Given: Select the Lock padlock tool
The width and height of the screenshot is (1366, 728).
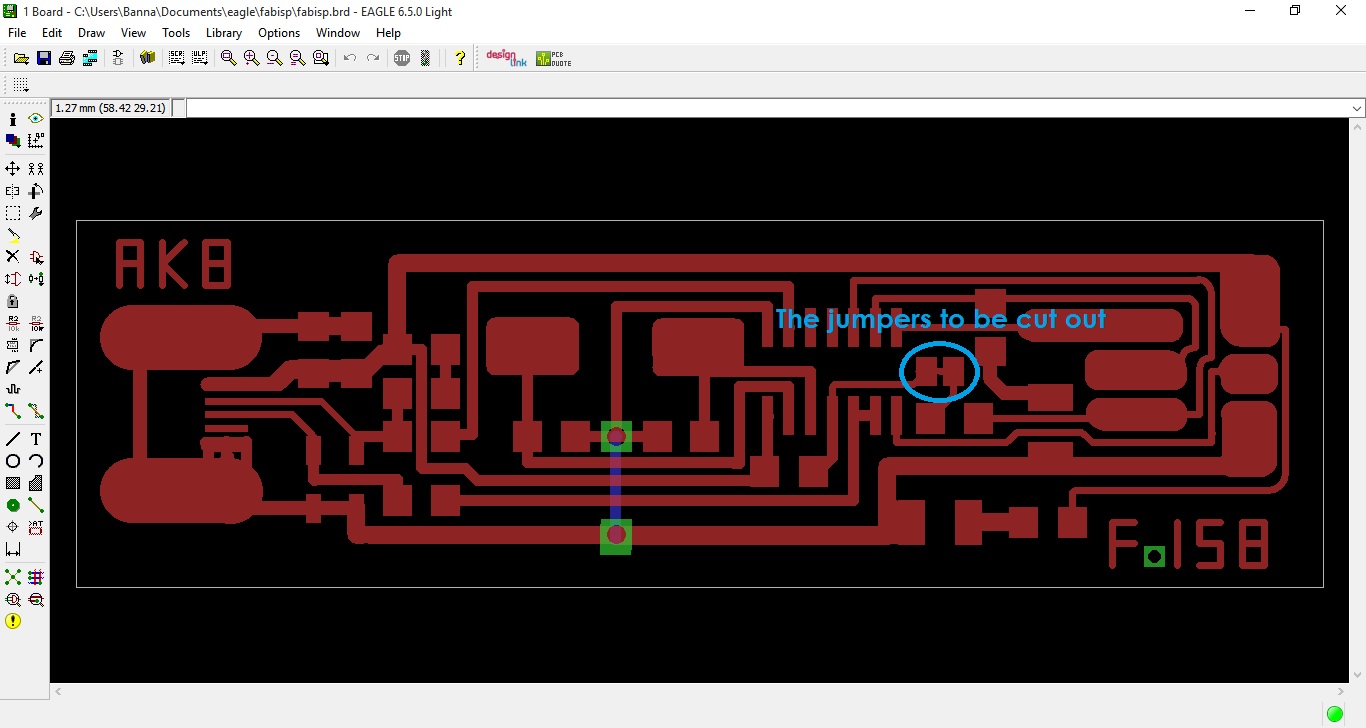Looking at the screenshot, I should pyautogui.click(x=13, y=301).
